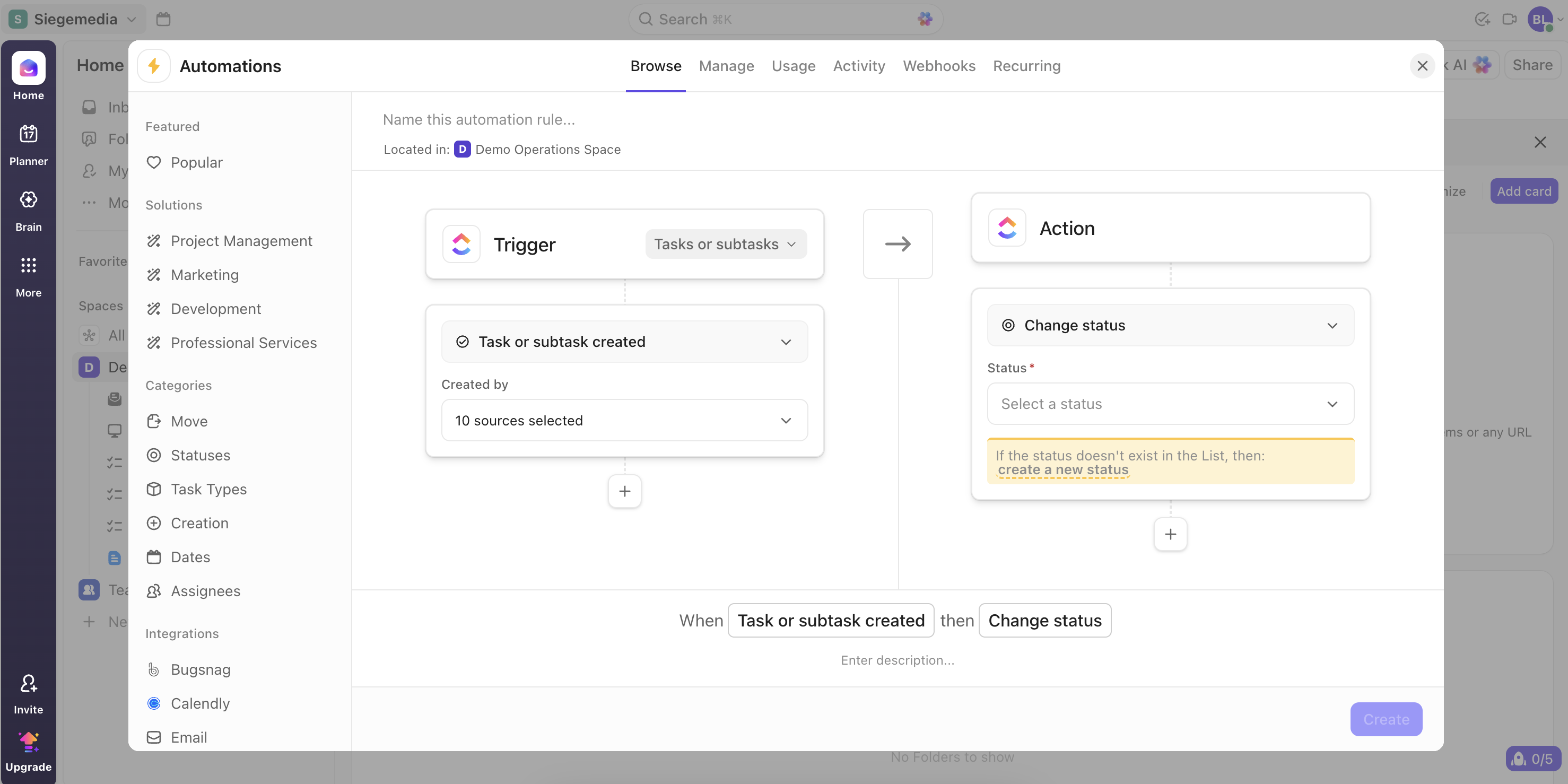Screen dimensions: 1568x784
Task: Open the calendar icon beside workspace name
Action: [x=163, y=19]
